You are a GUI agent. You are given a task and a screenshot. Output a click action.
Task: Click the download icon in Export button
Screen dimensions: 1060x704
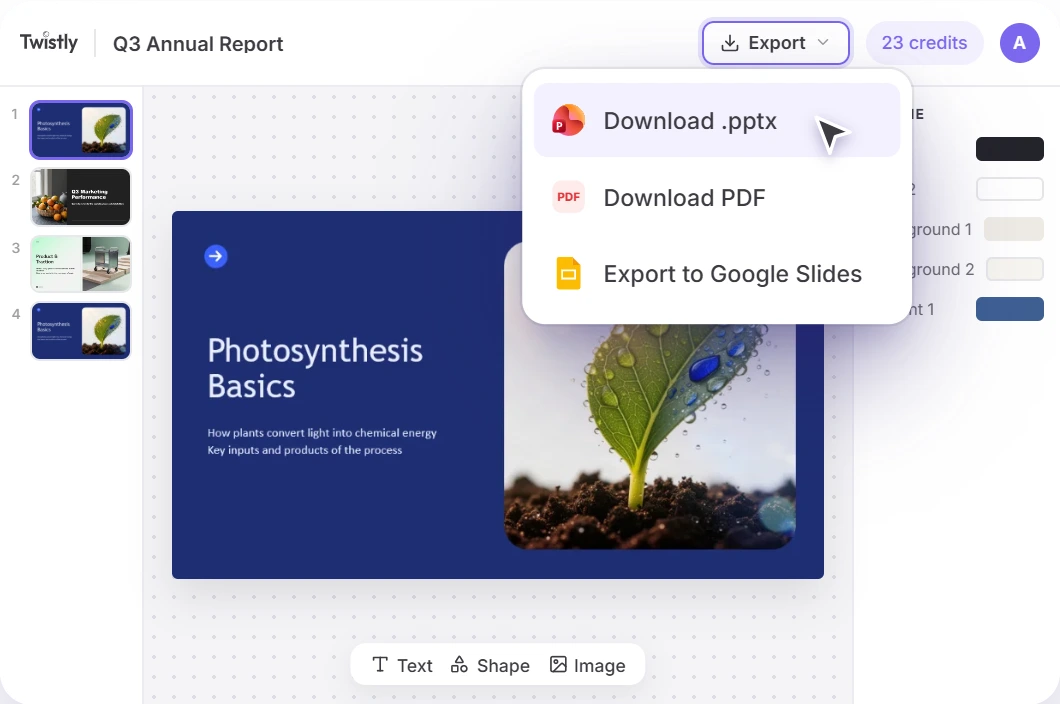(x=729, y=43)
